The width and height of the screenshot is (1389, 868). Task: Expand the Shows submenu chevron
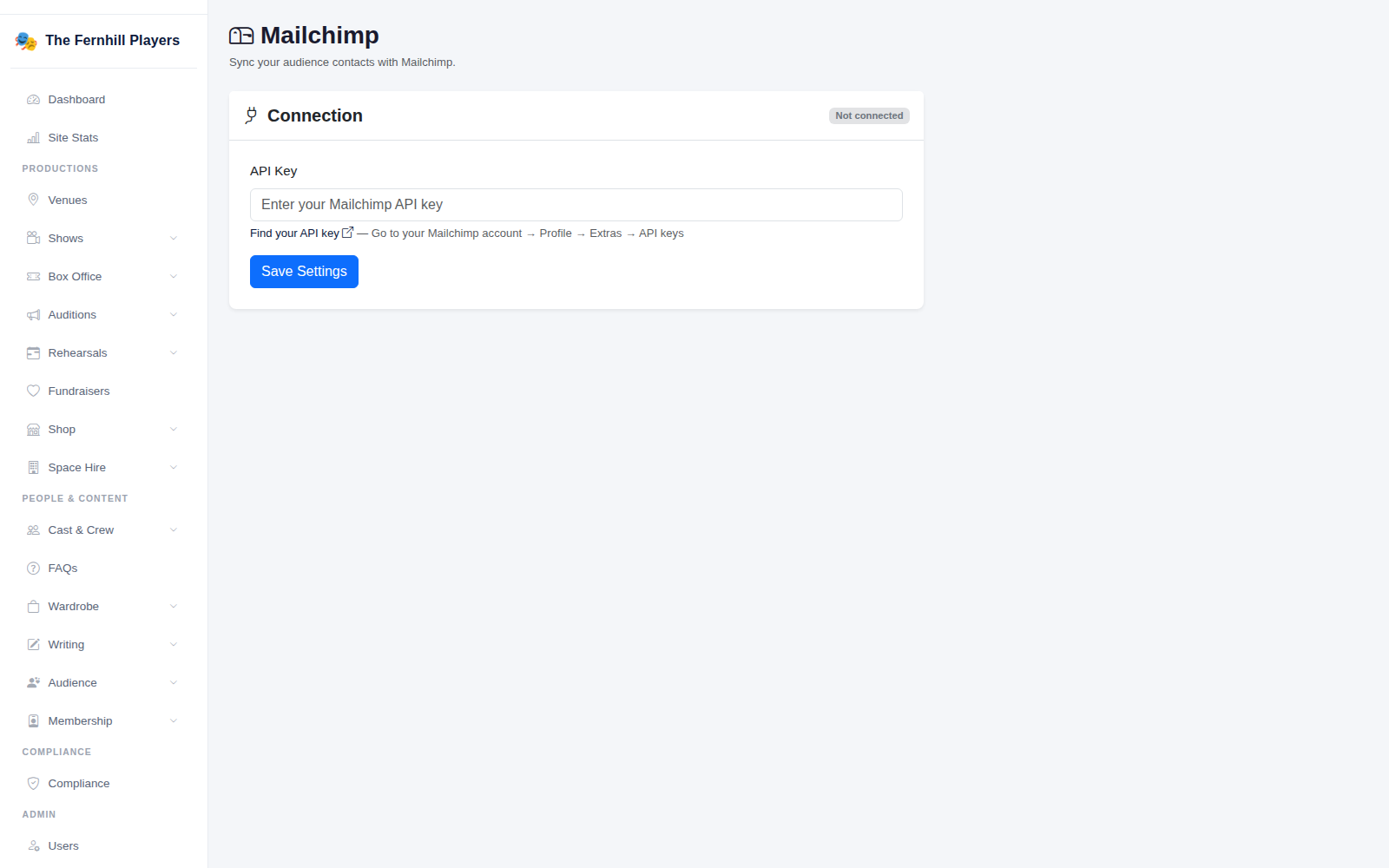pos(174,239)
